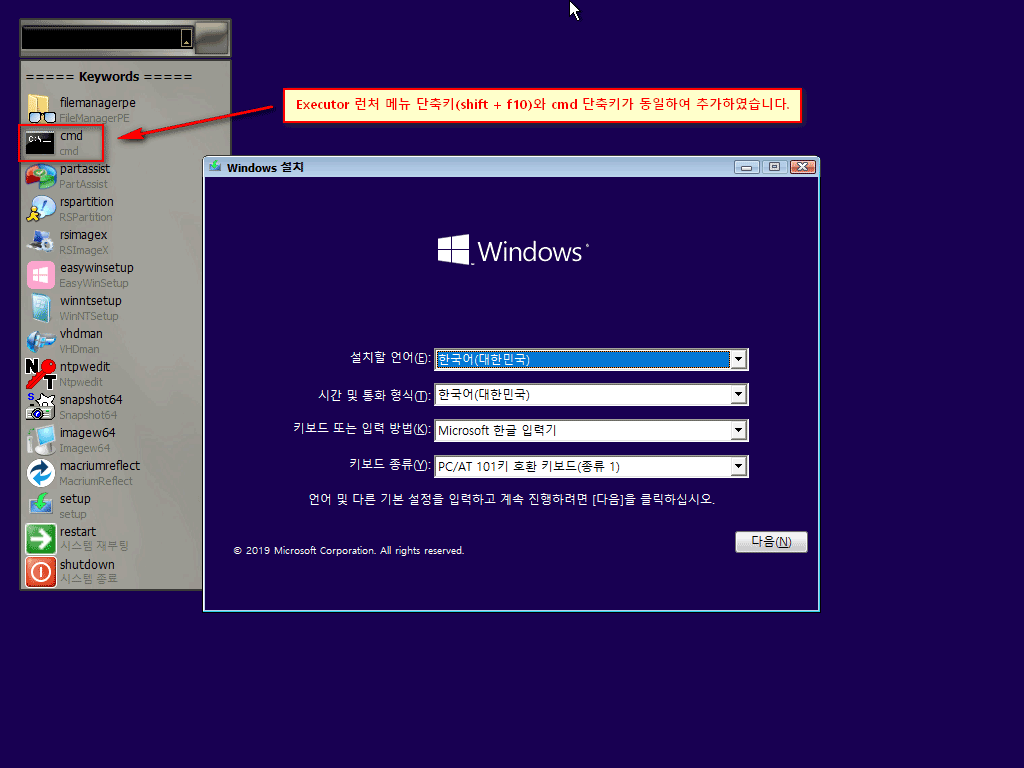The height and width of the screenshot is (768, 1024).
Task: Open the pink easywinsetup icon
Action: click(40, 275)
